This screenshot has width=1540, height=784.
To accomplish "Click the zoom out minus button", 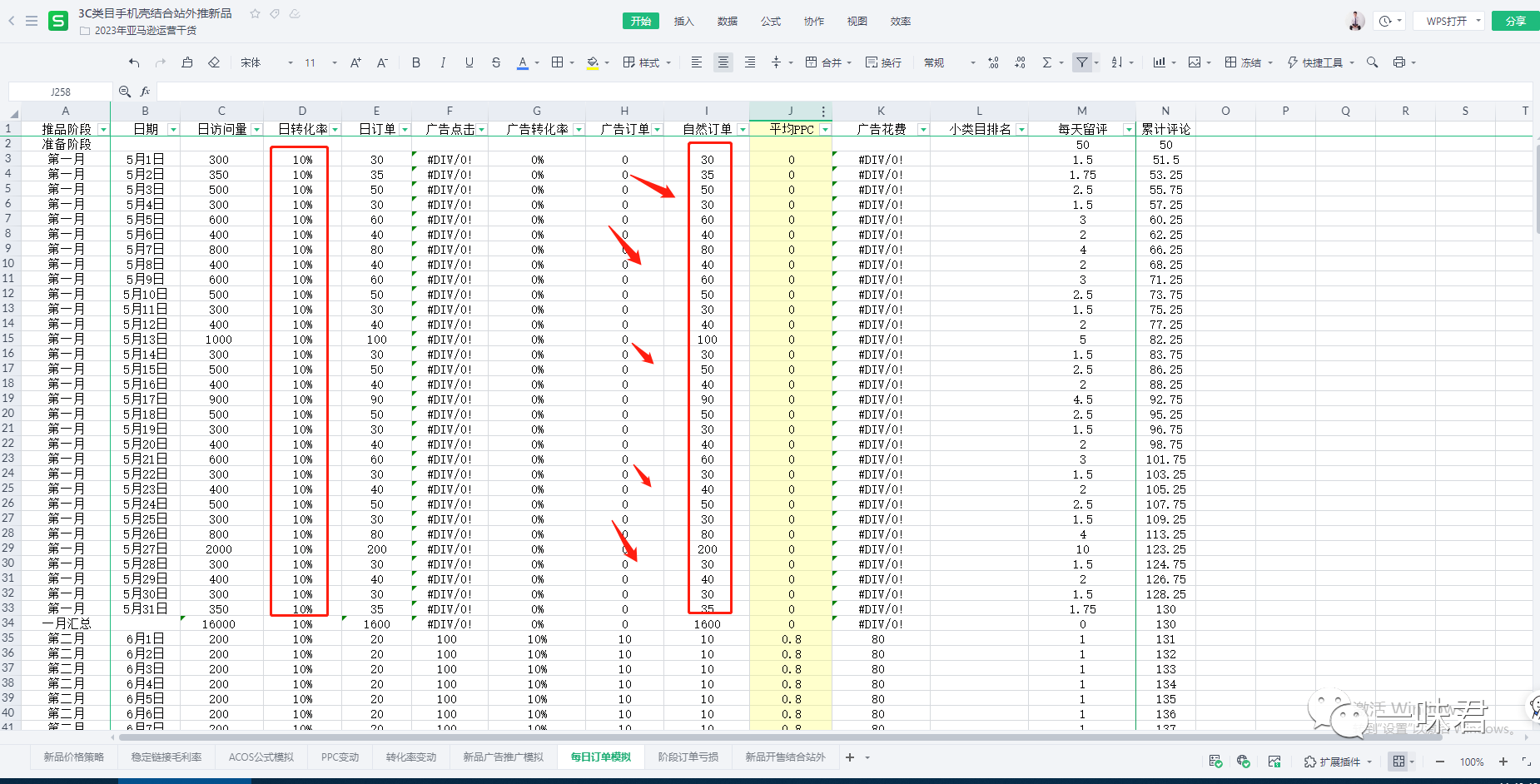I will pyautogui.click(x=1440, y=762).
